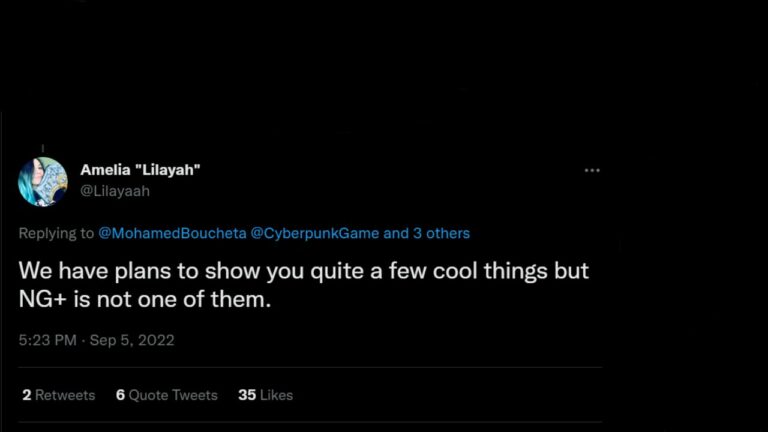Show the 35 Likes list
This screenshot has width=768, height=432.
pyautogui.click(x=265, y=395)
